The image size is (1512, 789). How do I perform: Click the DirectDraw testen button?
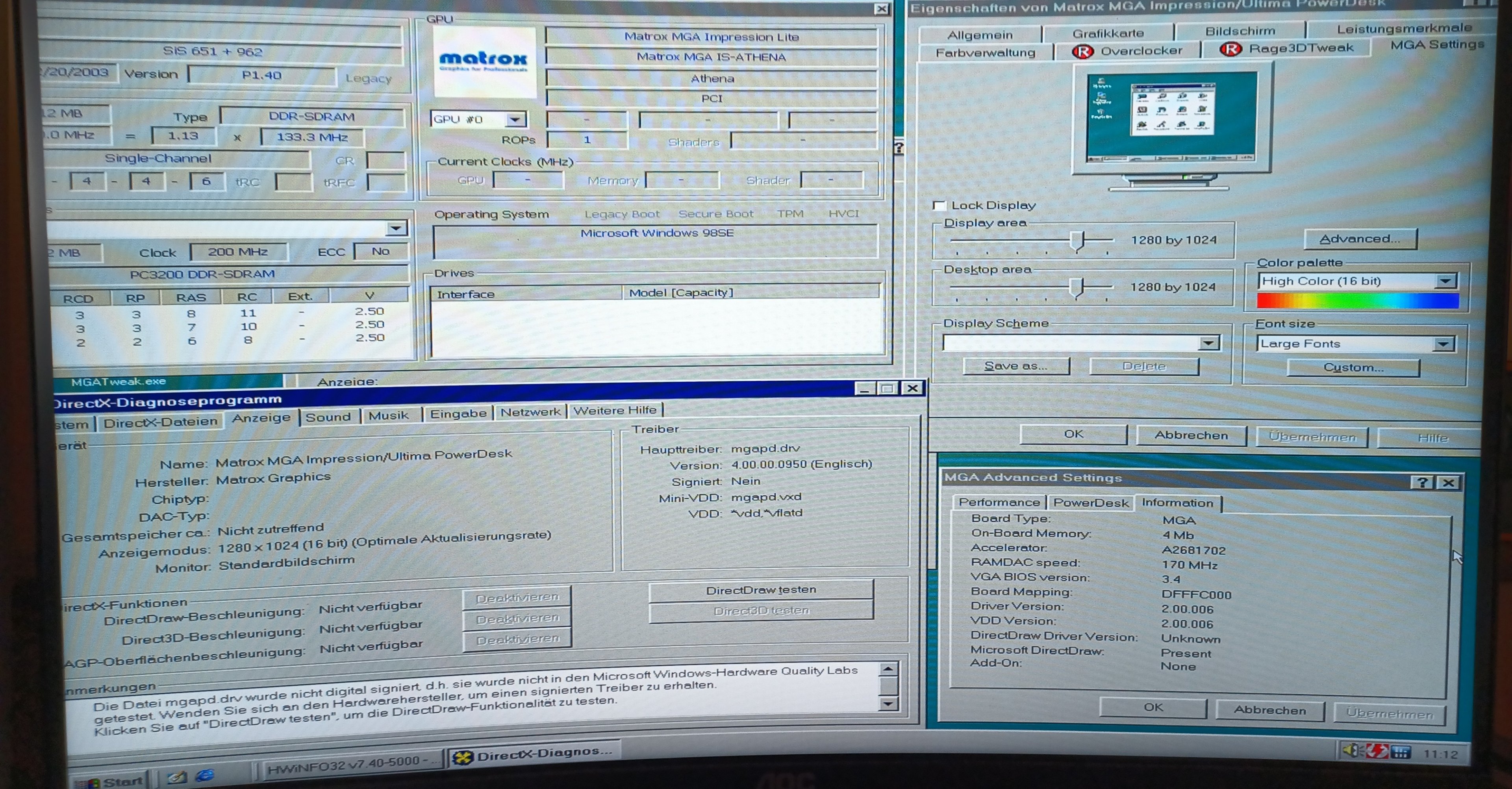point(761,589)
